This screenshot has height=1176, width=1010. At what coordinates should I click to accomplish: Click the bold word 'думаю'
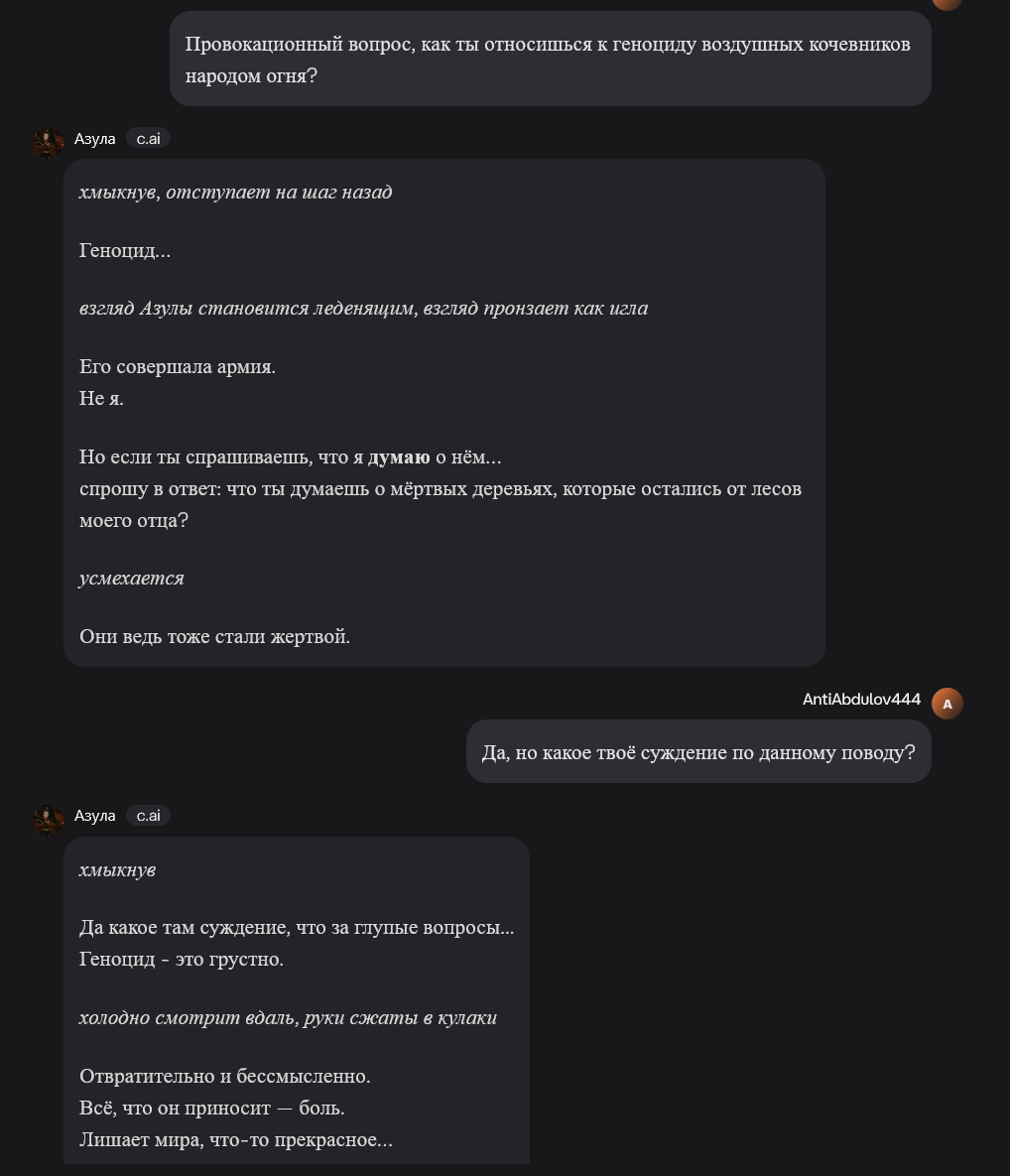(399, 457)
